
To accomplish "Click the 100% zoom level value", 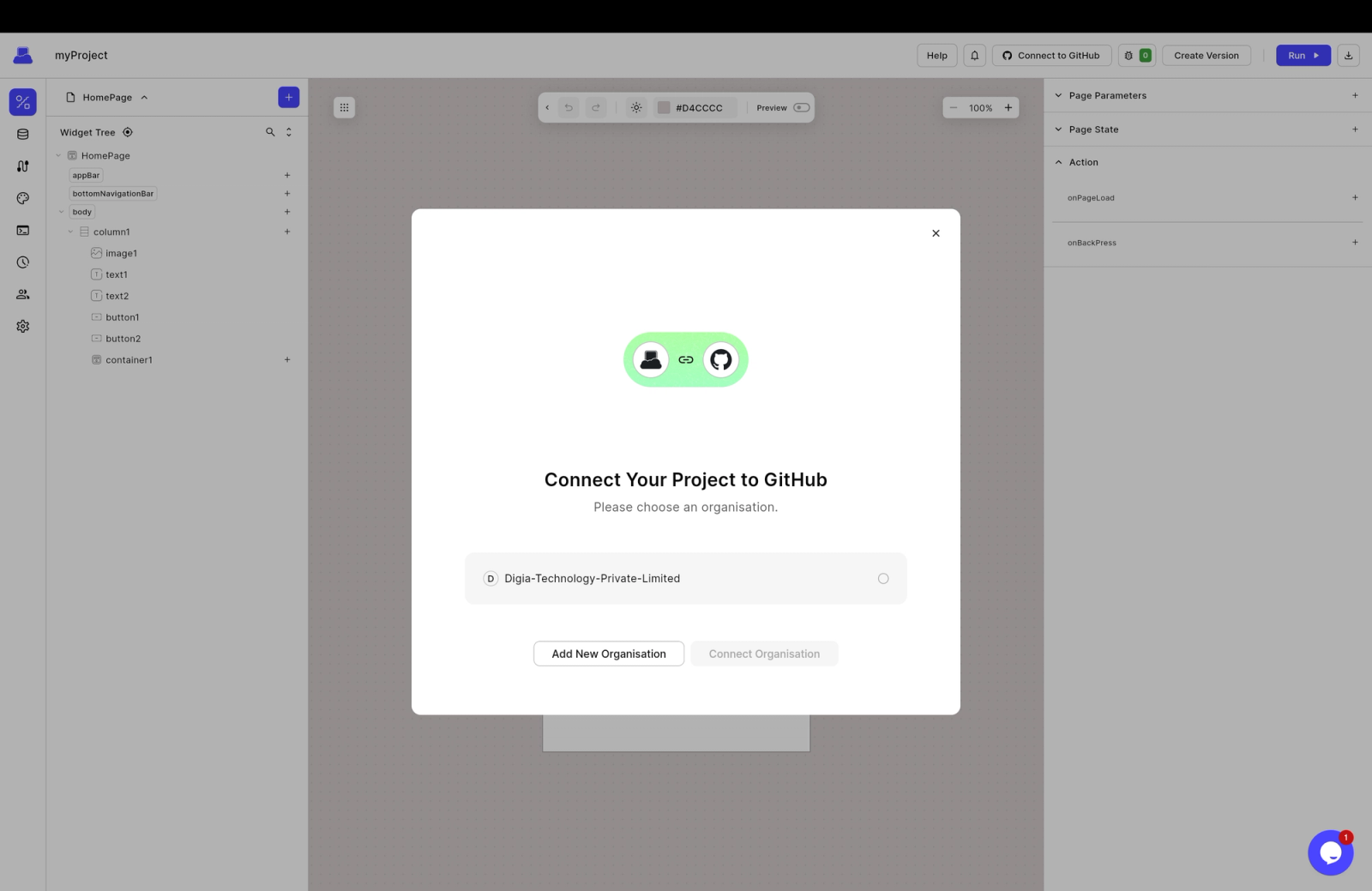I will click(981, 109).
